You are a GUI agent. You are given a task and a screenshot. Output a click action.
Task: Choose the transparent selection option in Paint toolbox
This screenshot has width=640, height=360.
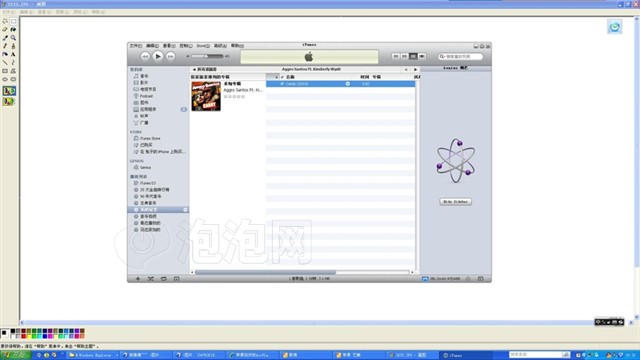[x=9, y=102]
